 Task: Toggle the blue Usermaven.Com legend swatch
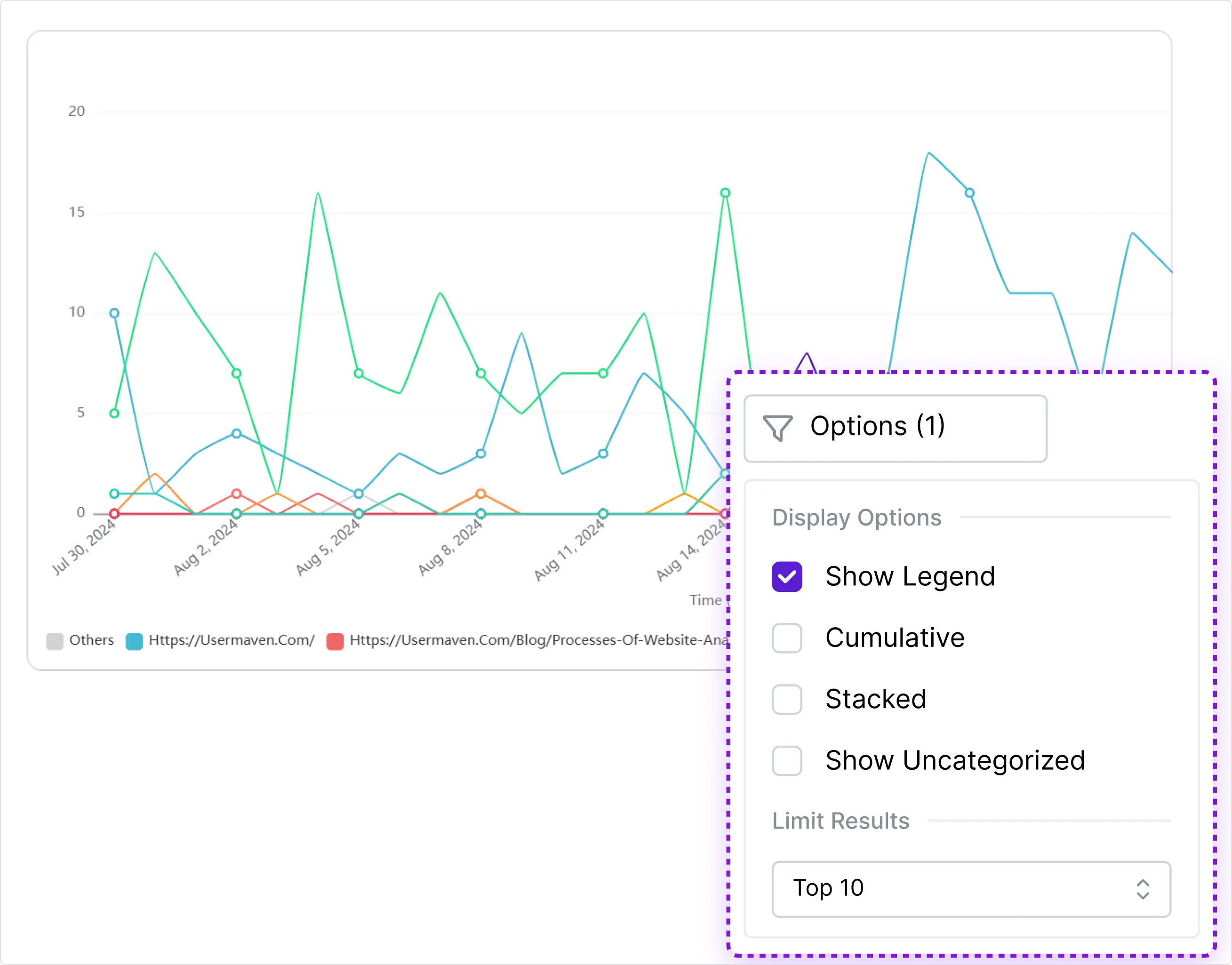134,641
